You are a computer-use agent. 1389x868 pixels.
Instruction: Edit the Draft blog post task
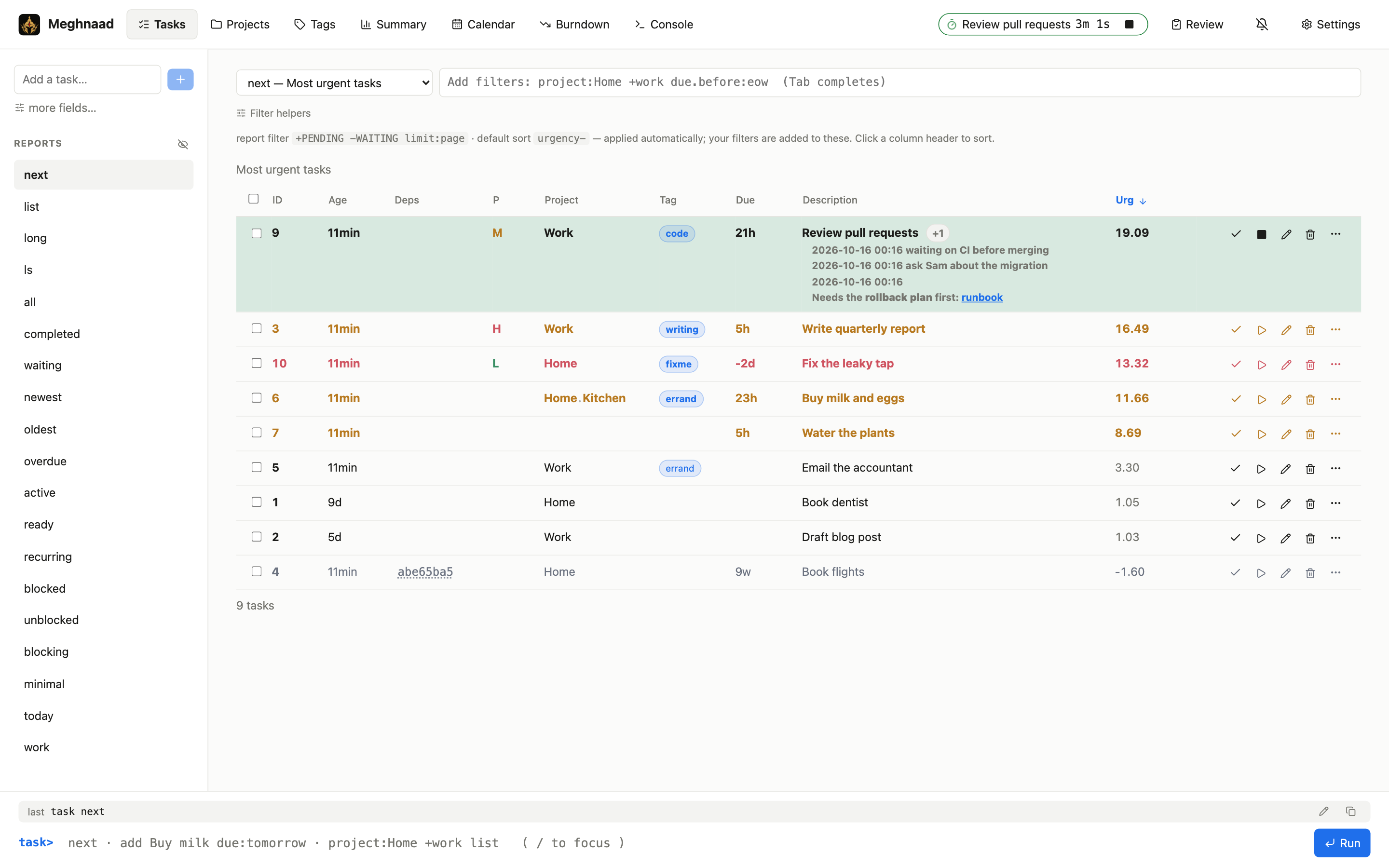1285,538
